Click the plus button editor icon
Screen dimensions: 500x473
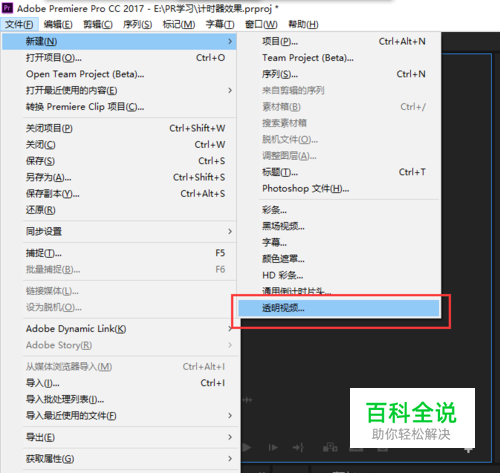point(468,450)
